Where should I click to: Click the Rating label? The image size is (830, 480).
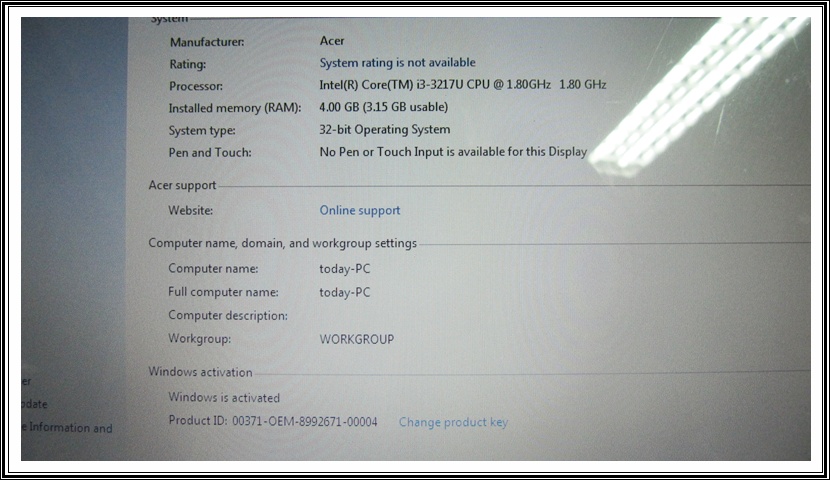[x=187, y=65]
